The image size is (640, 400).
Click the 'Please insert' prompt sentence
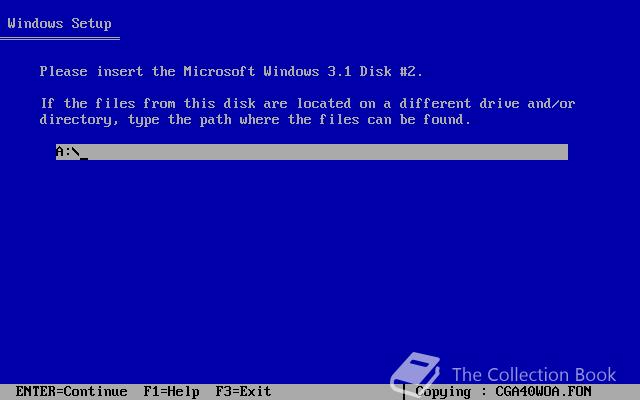(231, 71)
